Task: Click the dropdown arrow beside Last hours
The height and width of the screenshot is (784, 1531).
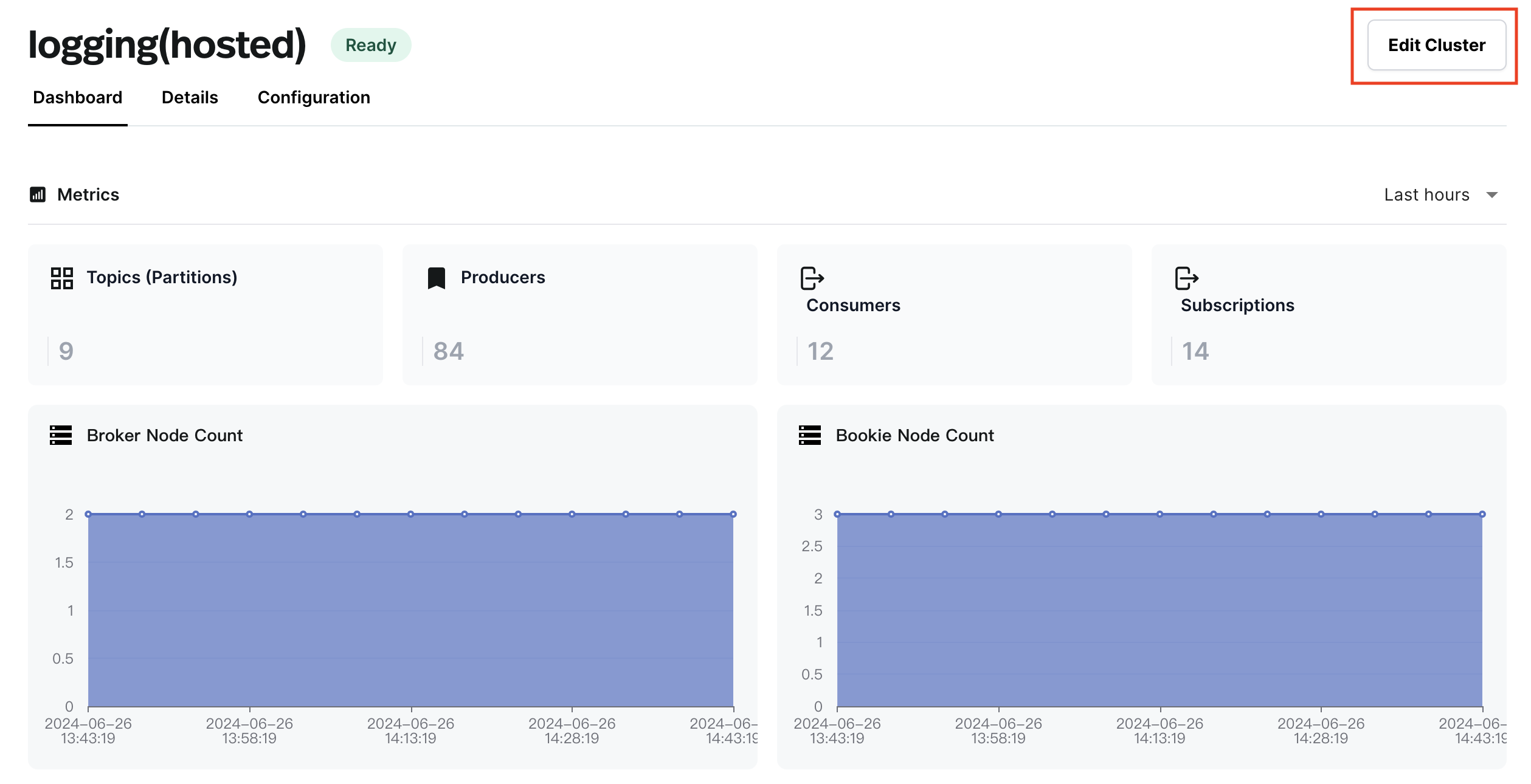Action: (1491, 194)
